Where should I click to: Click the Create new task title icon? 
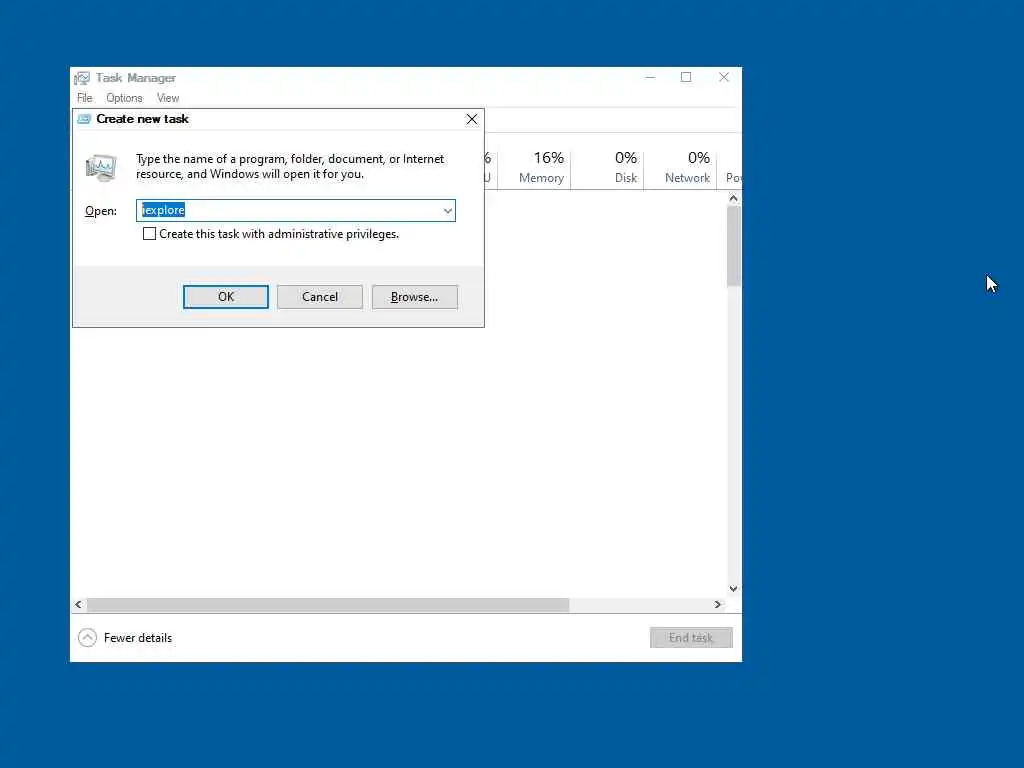point(84,119)
